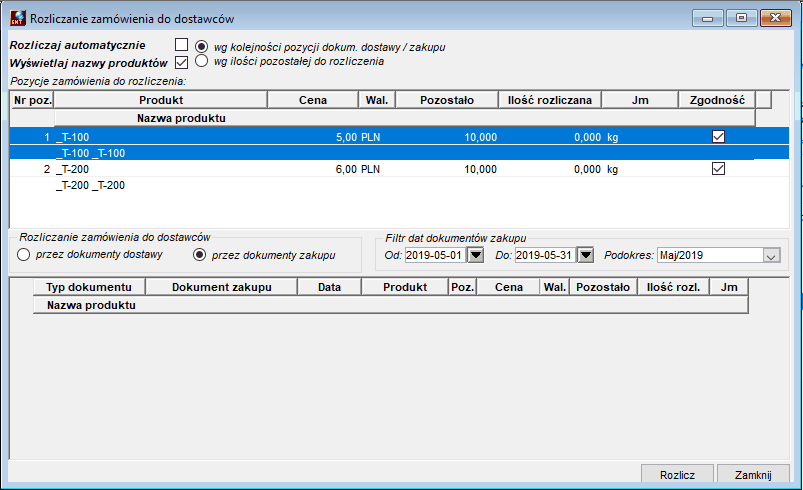
Task: Toggle Zgodność checkbox for _T-200 row
Action: click(x=719, y=168)
